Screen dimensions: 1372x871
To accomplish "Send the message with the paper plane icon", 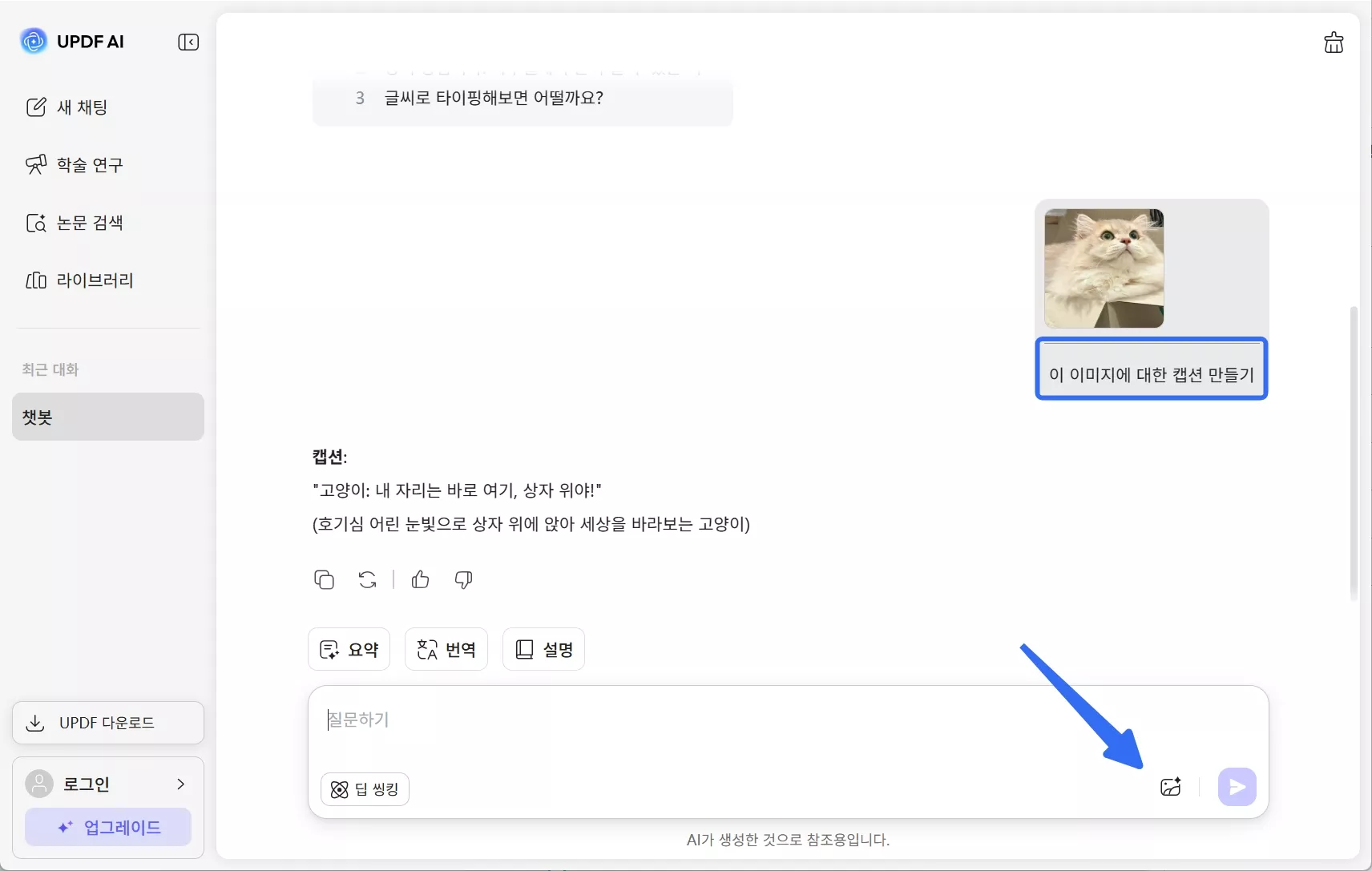I will click(x=1235, y=787).
